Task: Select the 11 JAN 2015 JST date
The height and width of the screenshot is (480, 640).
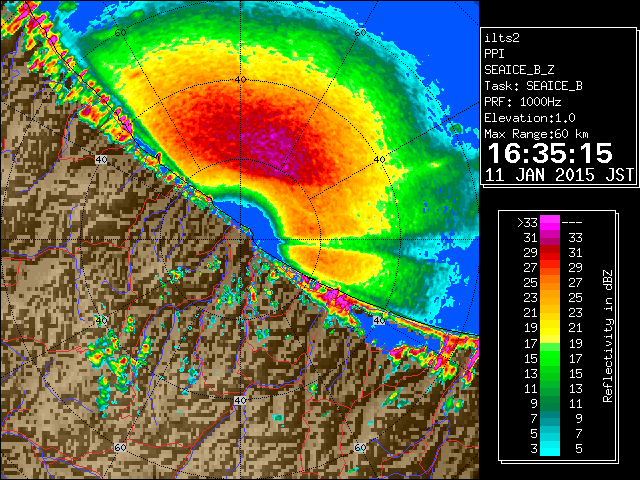Action: click(x=559, y=175)
